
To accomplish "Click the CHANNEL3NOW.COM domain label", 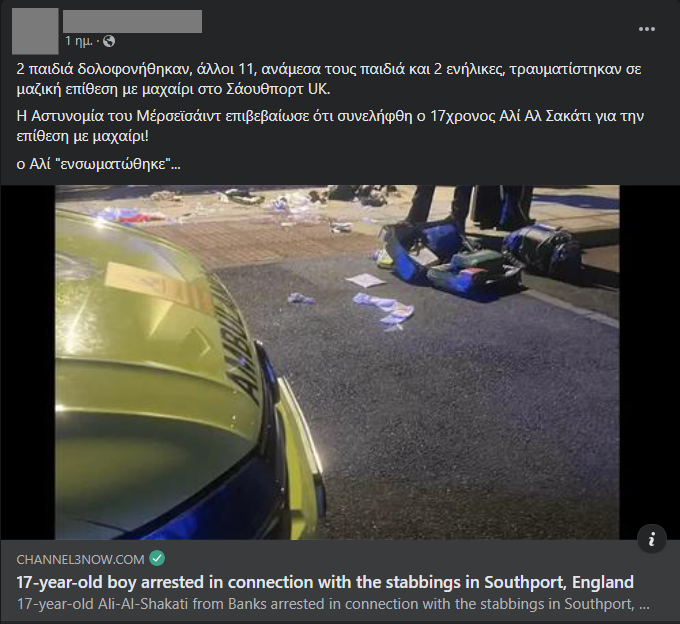I will (x=80, y=559).
